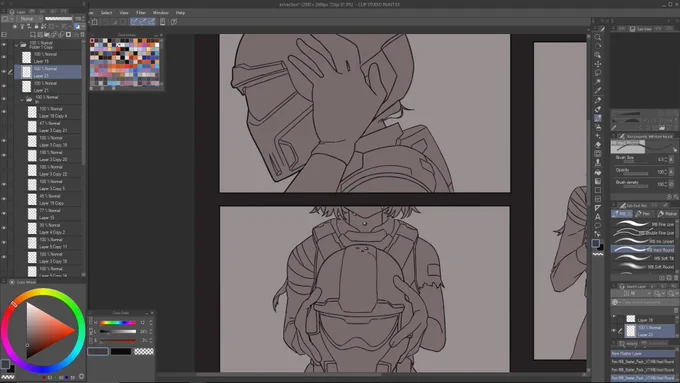Screen dimensions: 680x383
Task: Select the Eyedropper tool
Action: [x=598, y=91]
